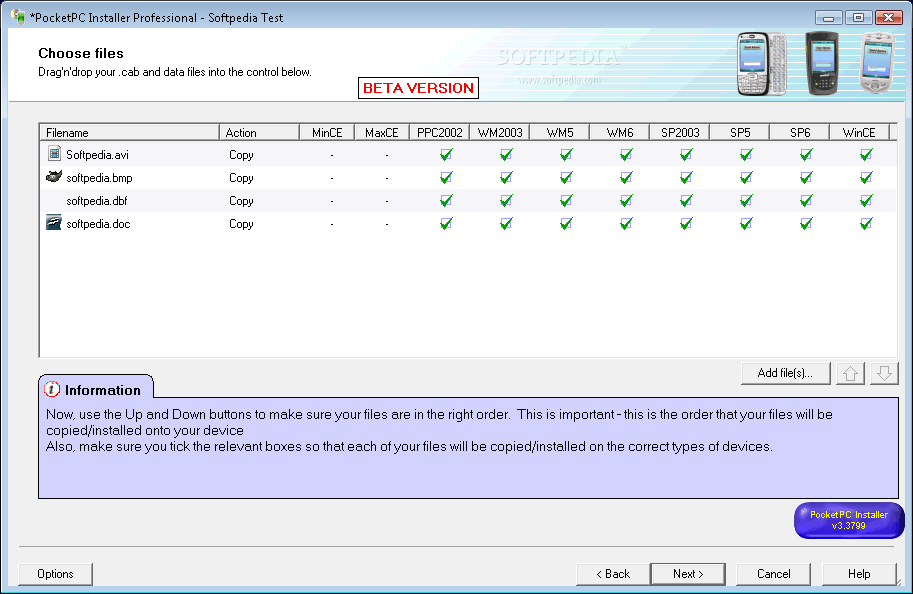The width and height of the screenshot is (913, 594).
Task: Click the softpedia.bmp file icon
Action: point(54,176)
